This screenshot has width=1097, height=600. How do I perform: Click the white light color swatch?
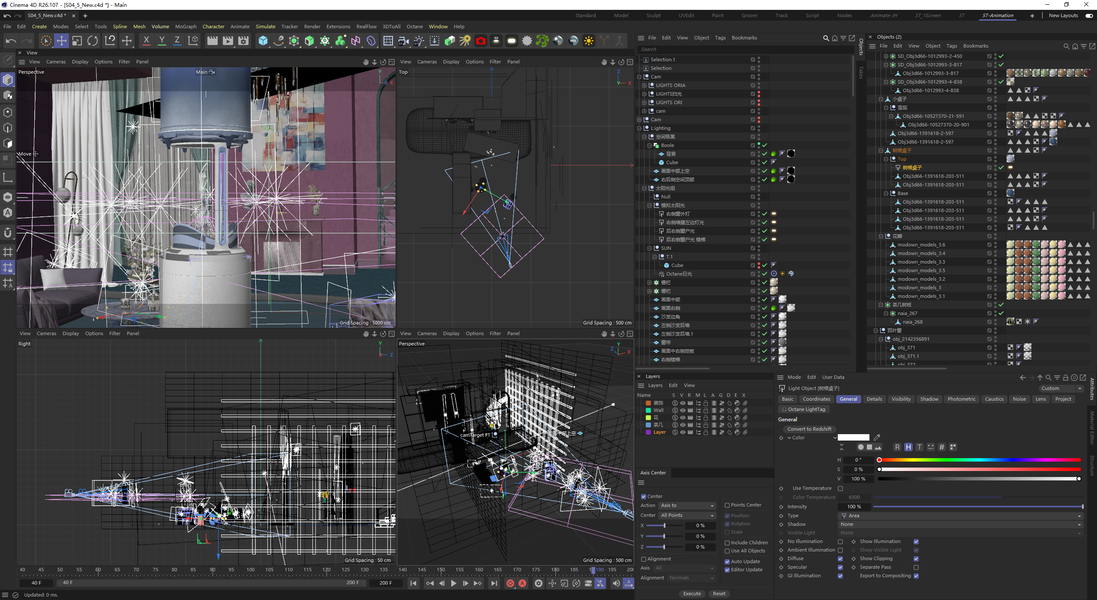854,437
